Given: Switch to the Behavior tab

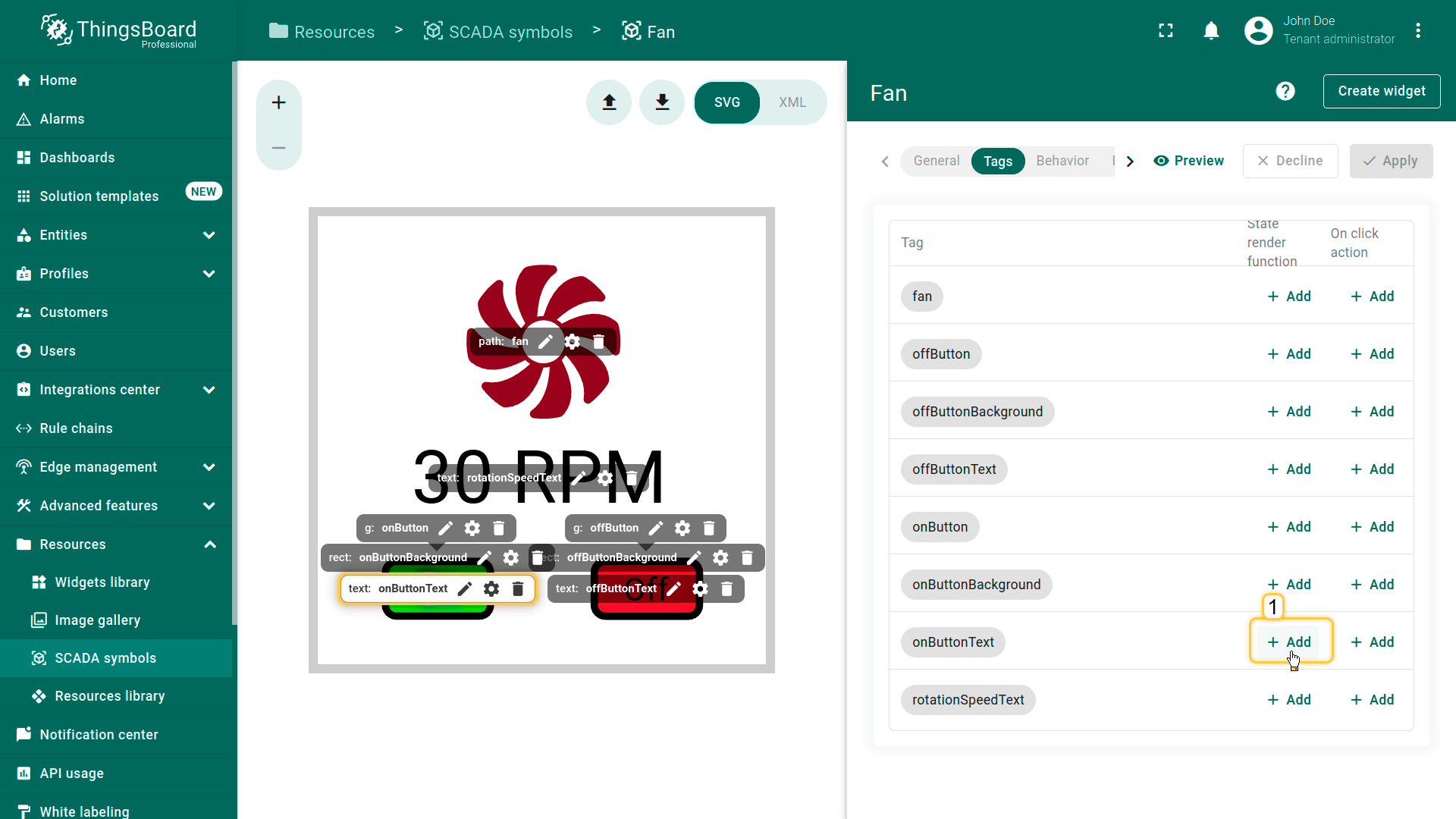Looking at the screenshot, I should 1062,161.
